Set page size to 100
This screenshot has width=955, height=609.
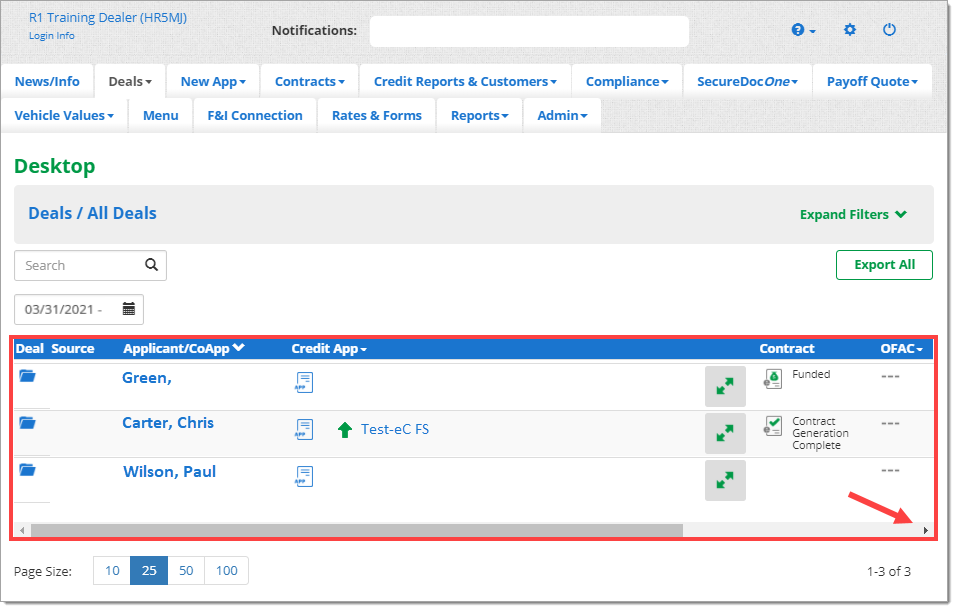coord(227,571)
